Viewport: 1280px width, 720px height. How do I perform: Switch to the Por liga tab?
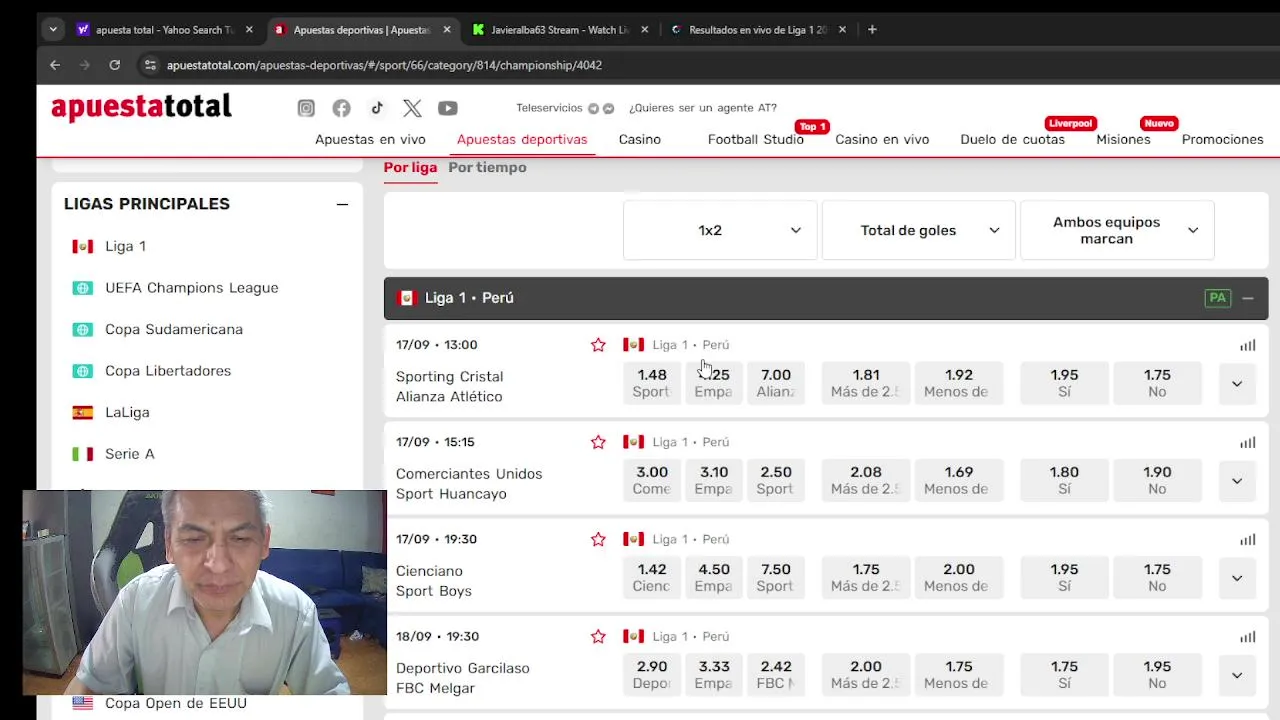pos(410,167)
